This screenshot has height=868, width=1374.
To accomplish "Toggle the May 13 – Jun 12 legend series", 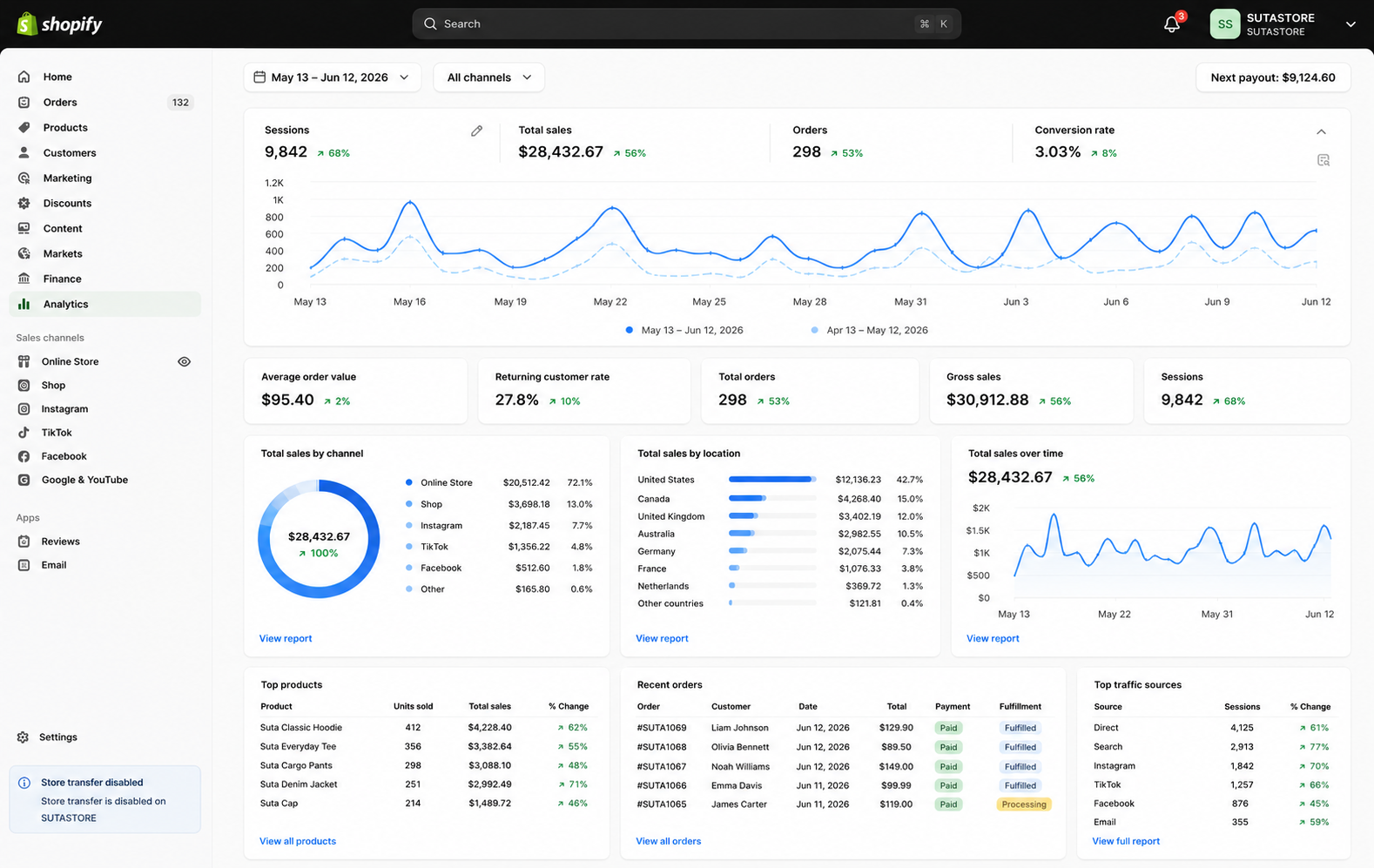I will 684,330.
